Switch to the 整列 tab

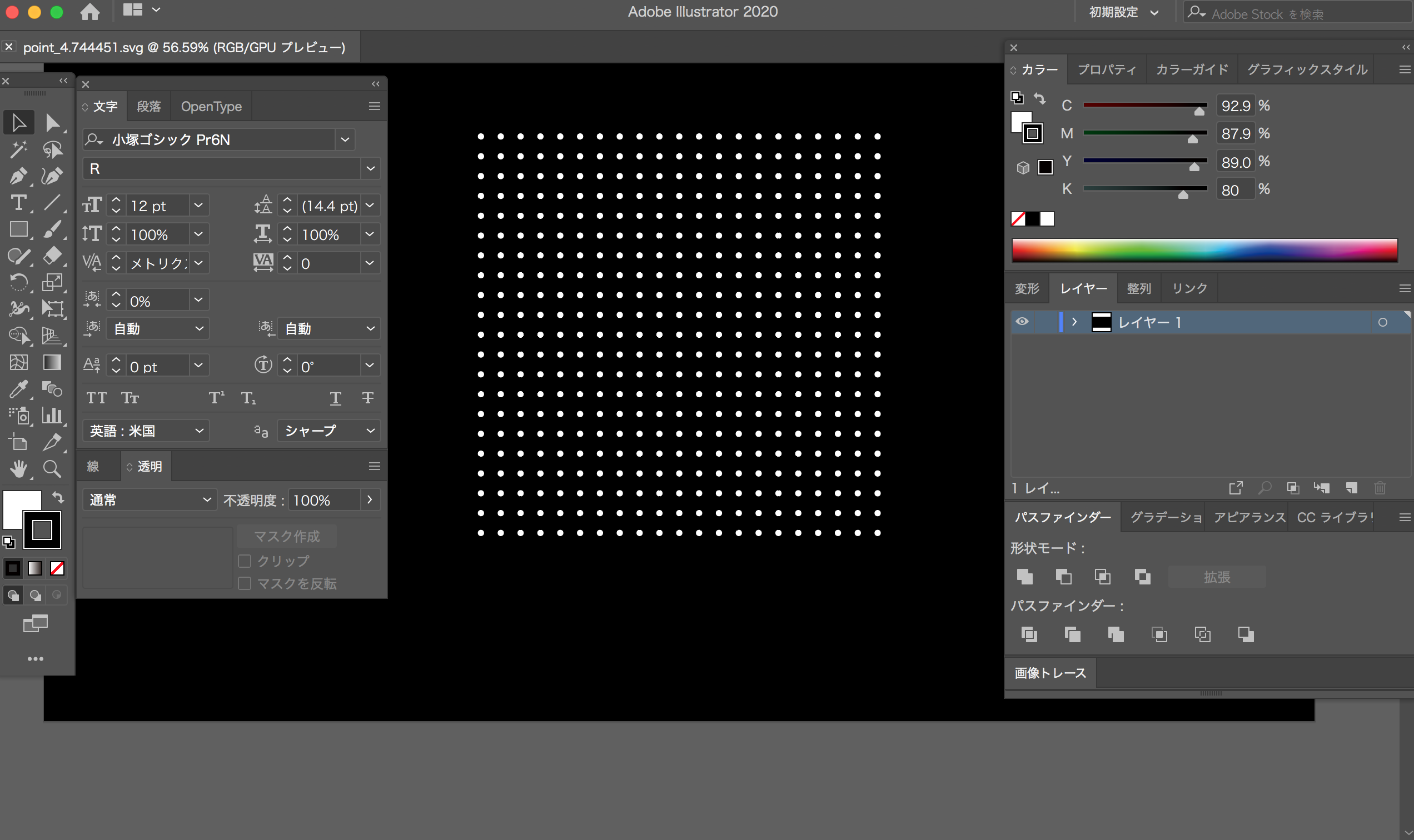tap(1139, 289)
